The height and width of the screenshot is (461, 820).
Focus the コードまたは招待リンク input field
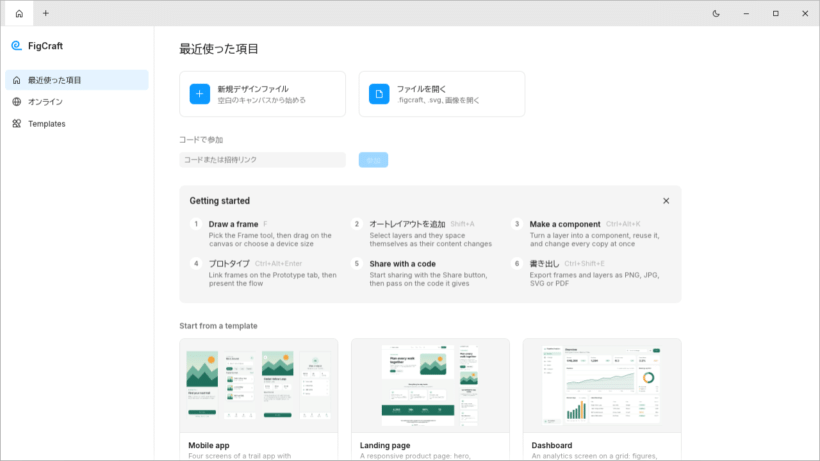coord(263,160)
